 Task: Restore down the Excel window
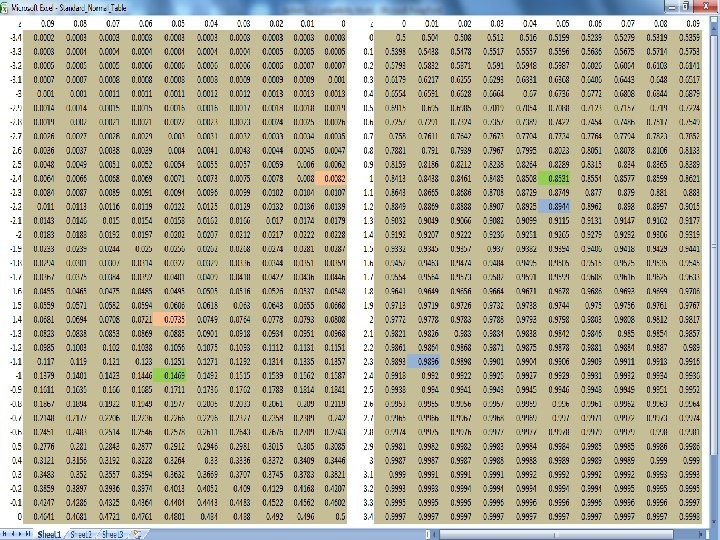(686, 6)
